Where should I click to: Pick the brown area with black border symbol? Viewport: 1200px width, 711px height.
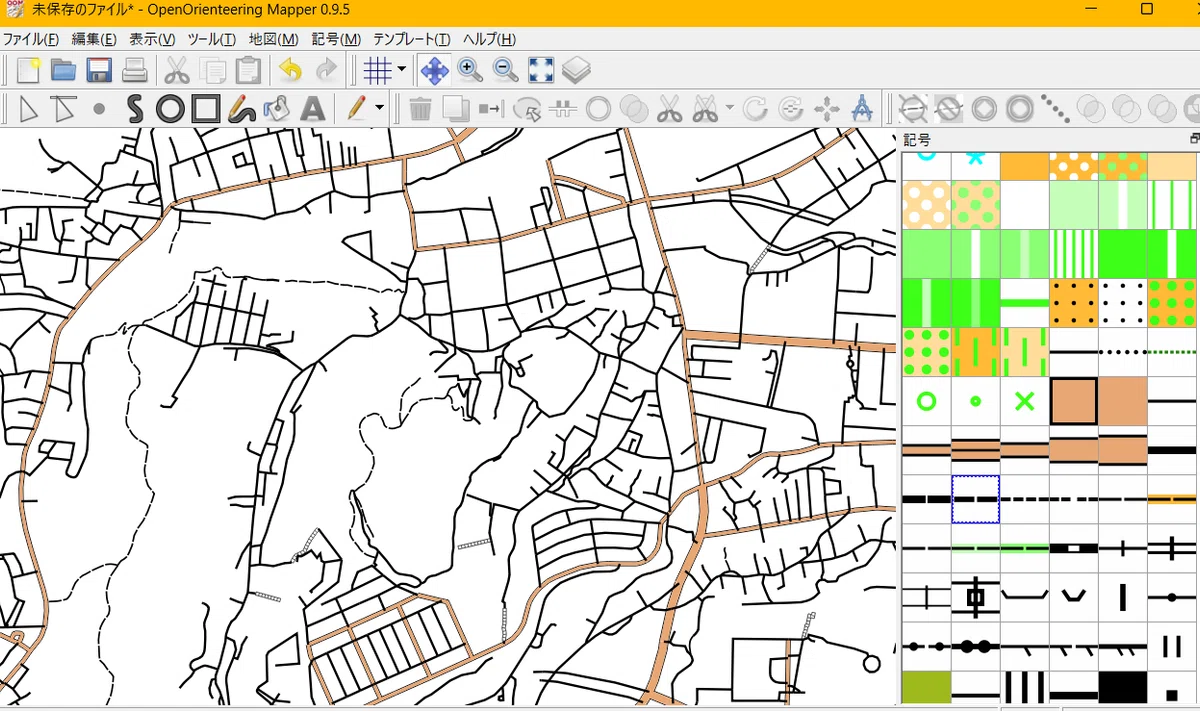click(1074, 401)
